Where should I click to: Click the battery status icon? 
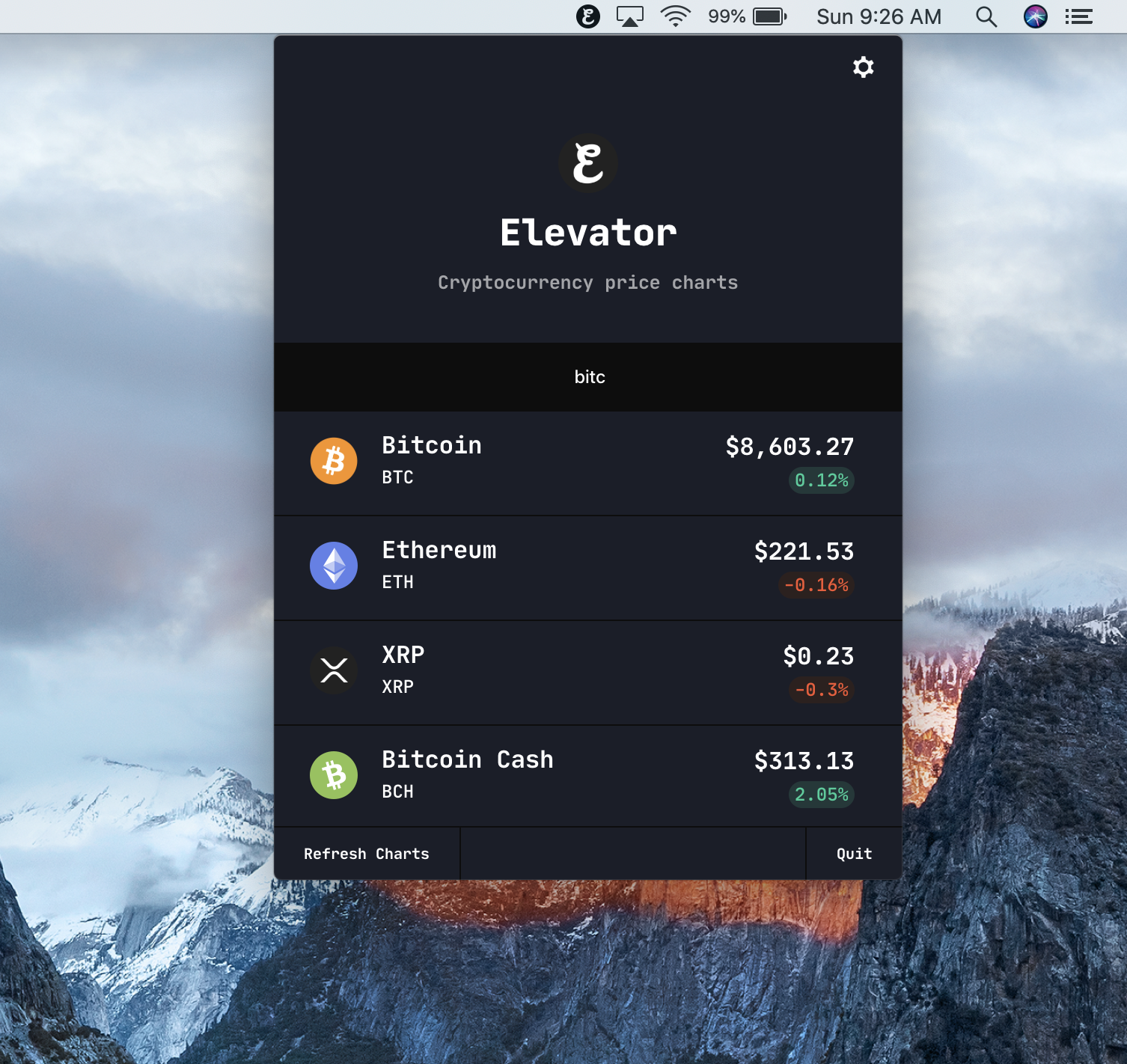[x=770, y=16]
